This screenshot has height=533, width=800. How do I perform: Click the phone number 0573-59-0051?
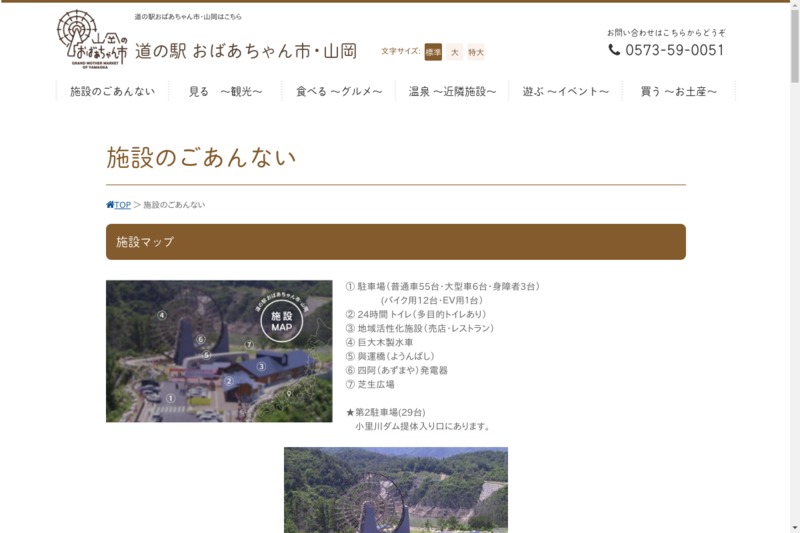click(x=675, y=50)
